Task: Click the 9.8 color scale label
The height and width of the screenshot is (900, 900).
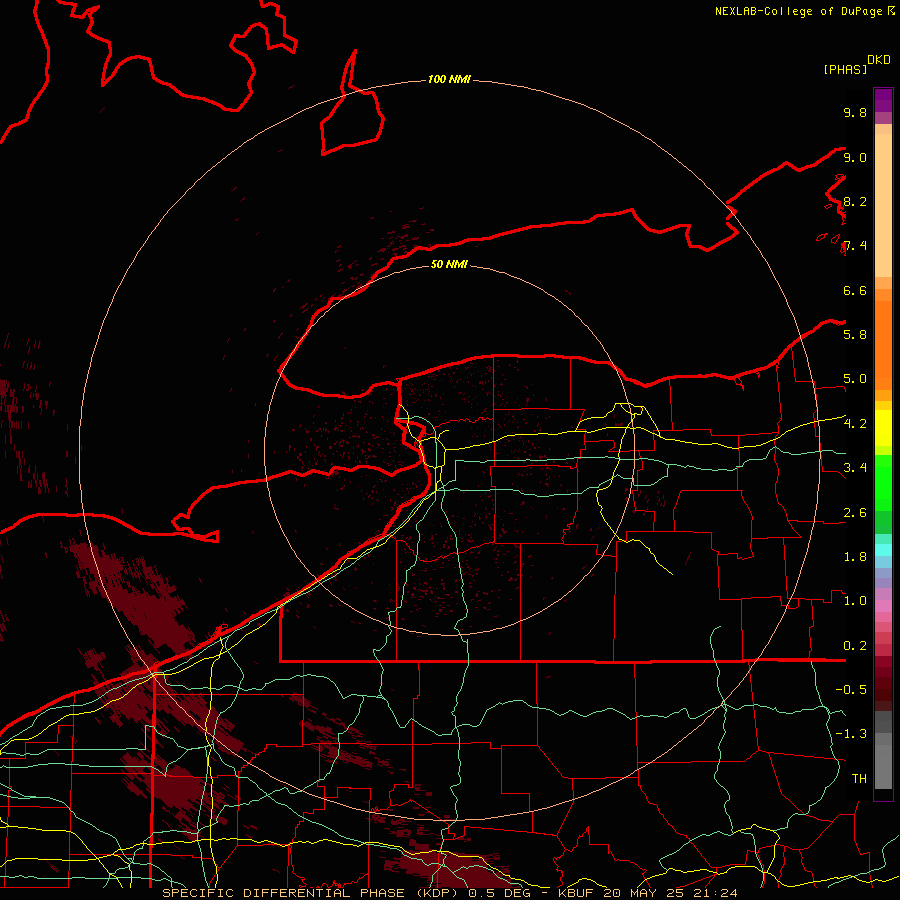Action: click(x=855, y=112)
